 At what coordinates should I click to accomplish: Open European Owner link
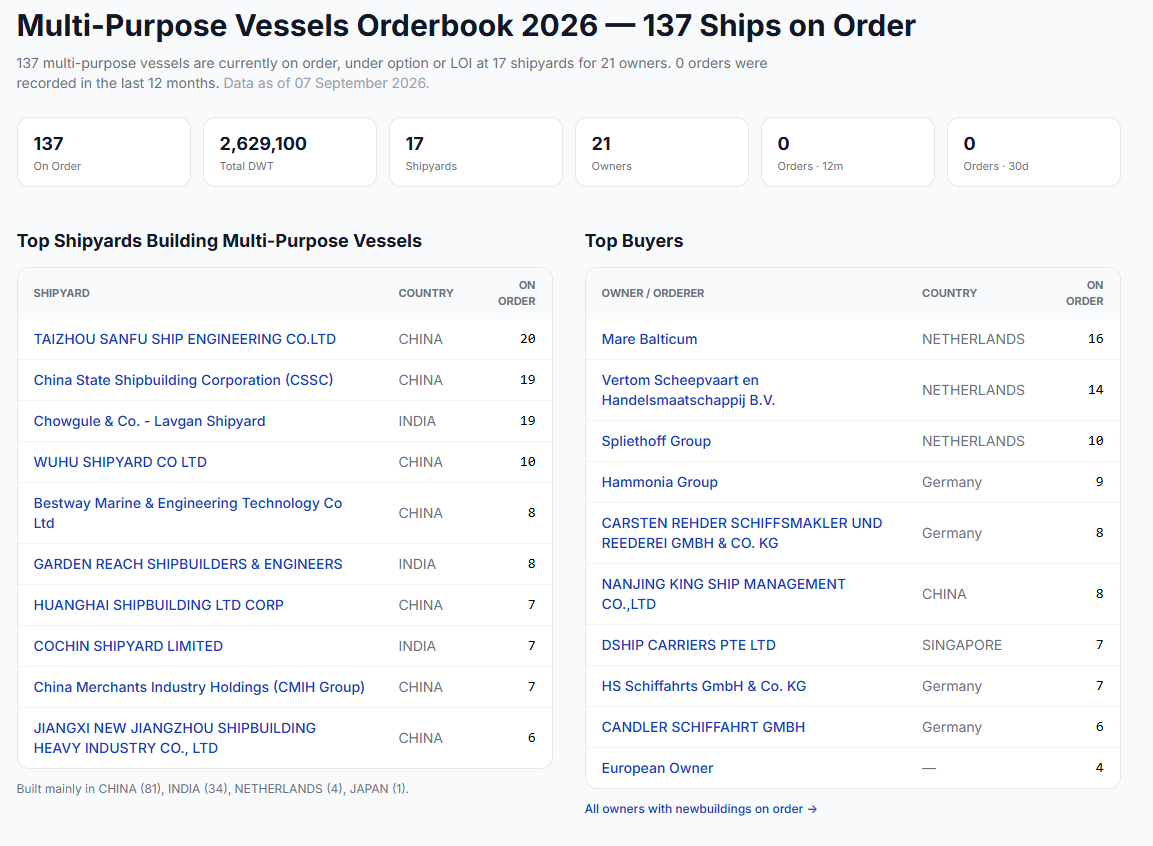pyautogui.click(x=657, y=768)
